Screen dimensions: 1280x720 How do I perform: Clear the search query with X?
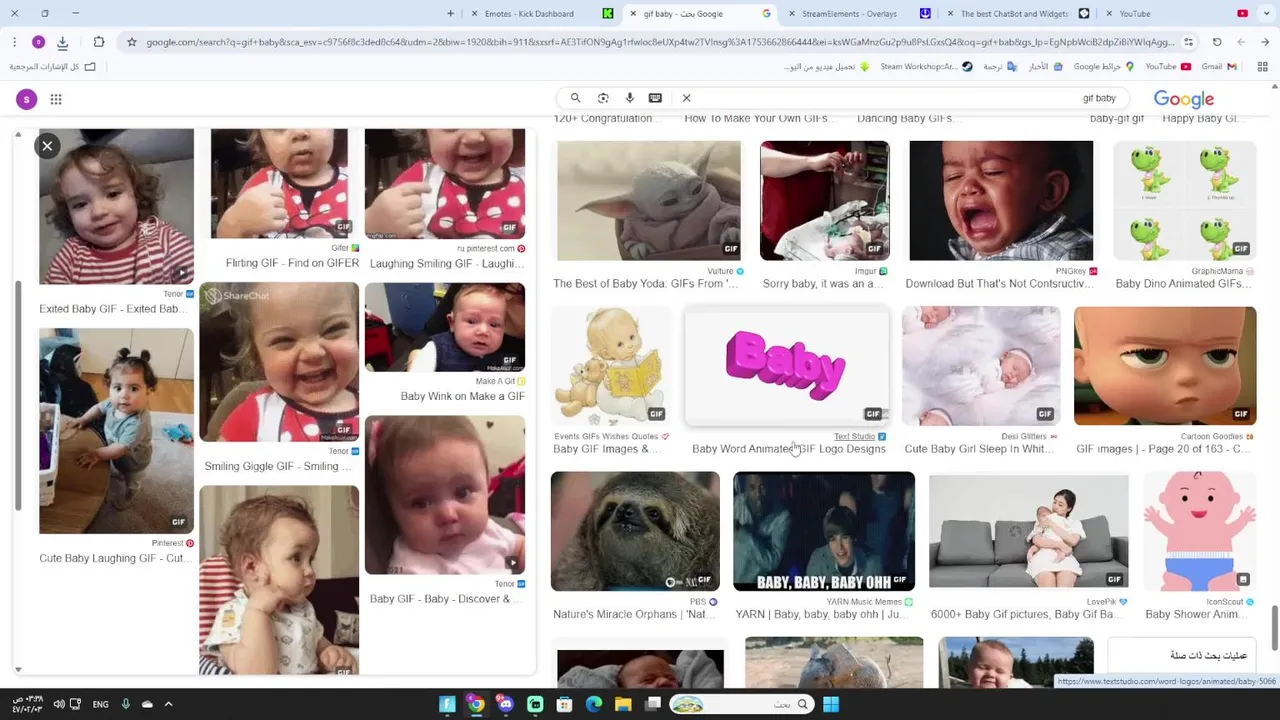click(x=686, y=98)
